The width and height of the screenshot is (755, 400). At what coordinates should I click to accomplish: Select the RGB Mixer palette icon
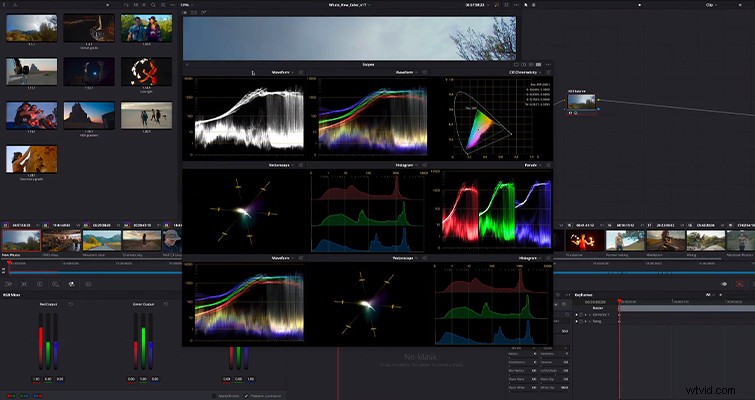point(72,284)
